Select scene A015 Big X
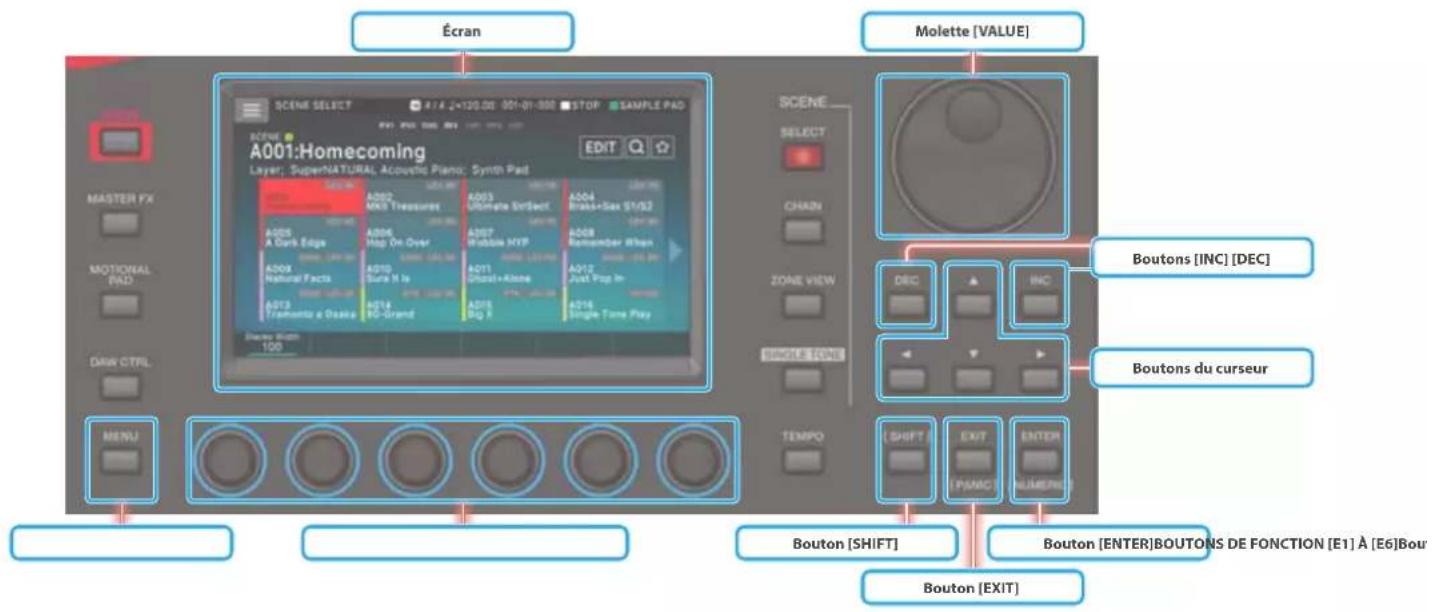Image resolution: width=1435 pixels, height=612 pixels. (513, 305)
